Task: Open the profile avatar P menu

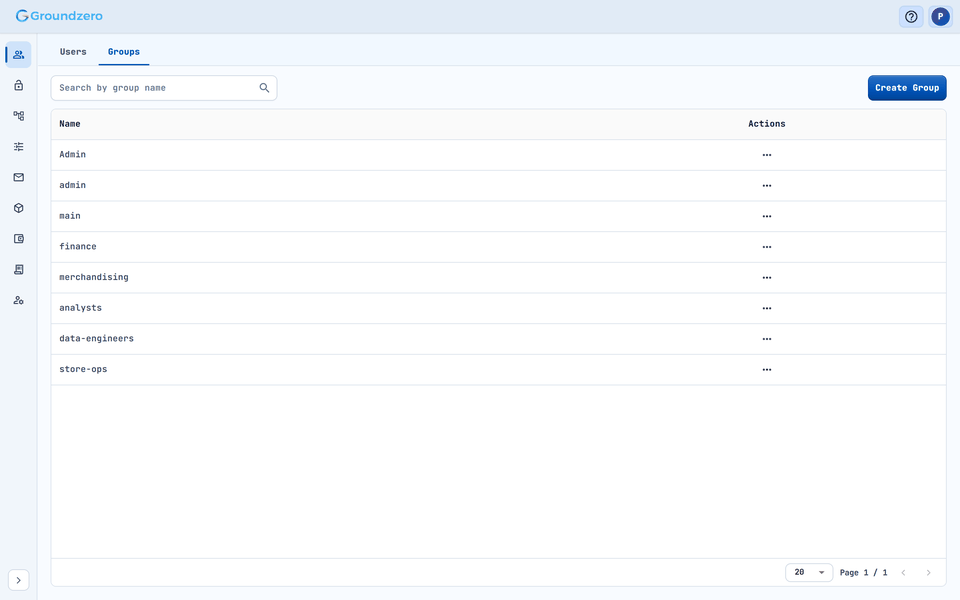Action: point(940,17)
